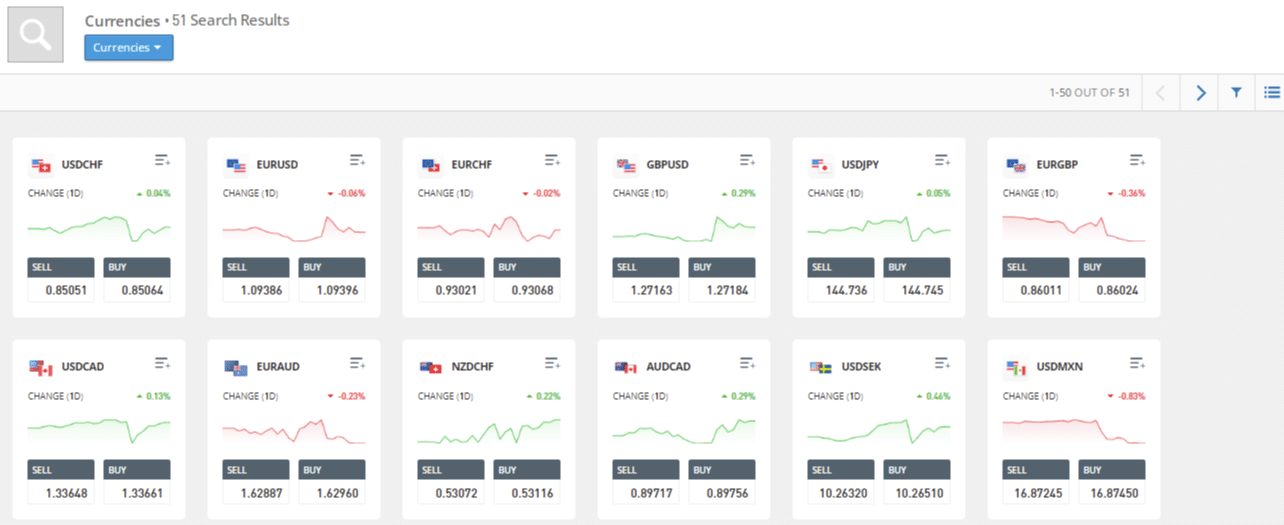Click the USDSEK flag icon
This screenshot has width=1284, height=525.
pos(821,367)
